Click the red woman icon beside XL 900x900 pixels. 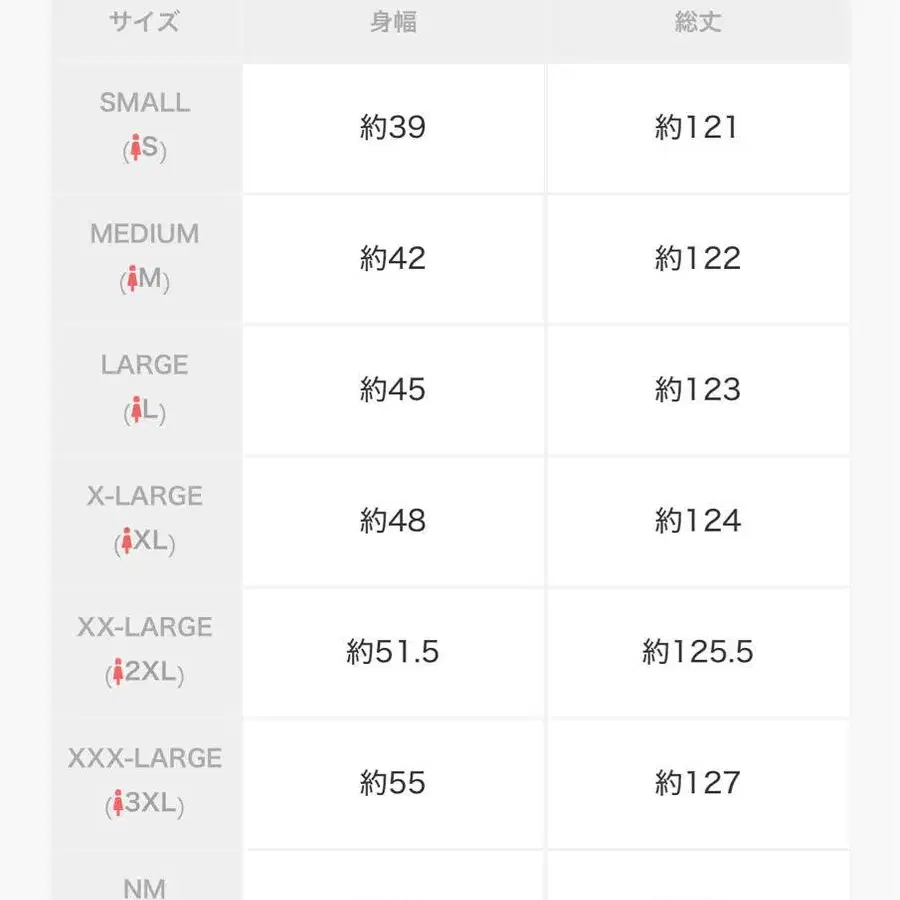127,541
